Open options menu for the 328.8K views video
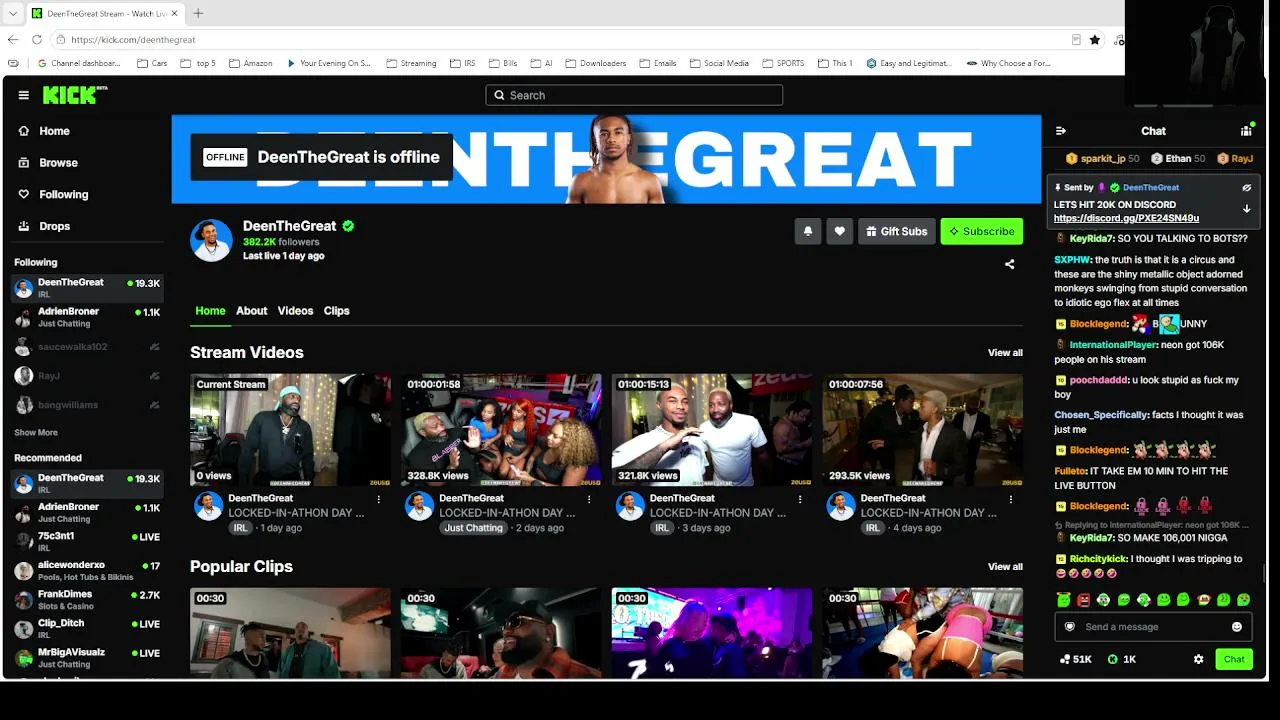The image size is (1280, 720). (x=589, y=499)
